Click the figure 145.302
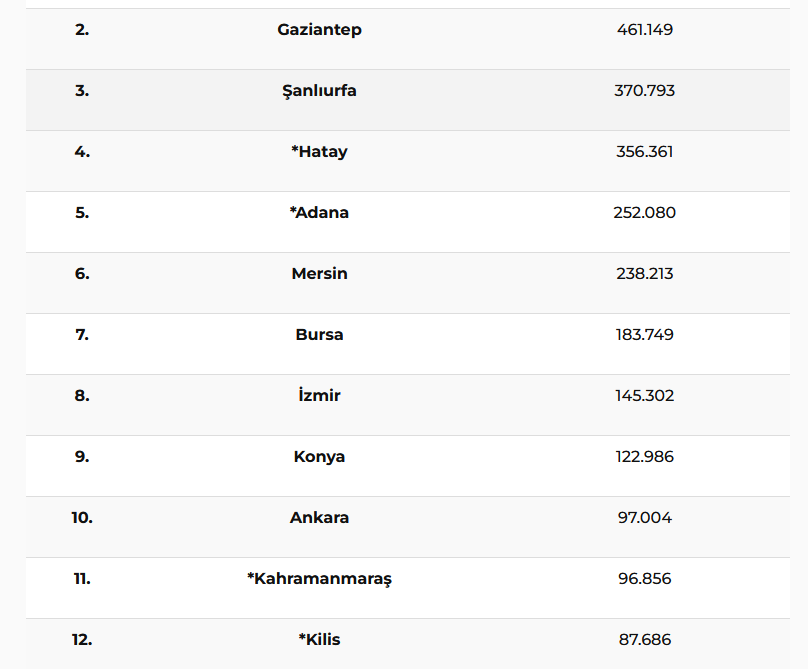Viewport: 808px width, 669px height. point(645,396)
